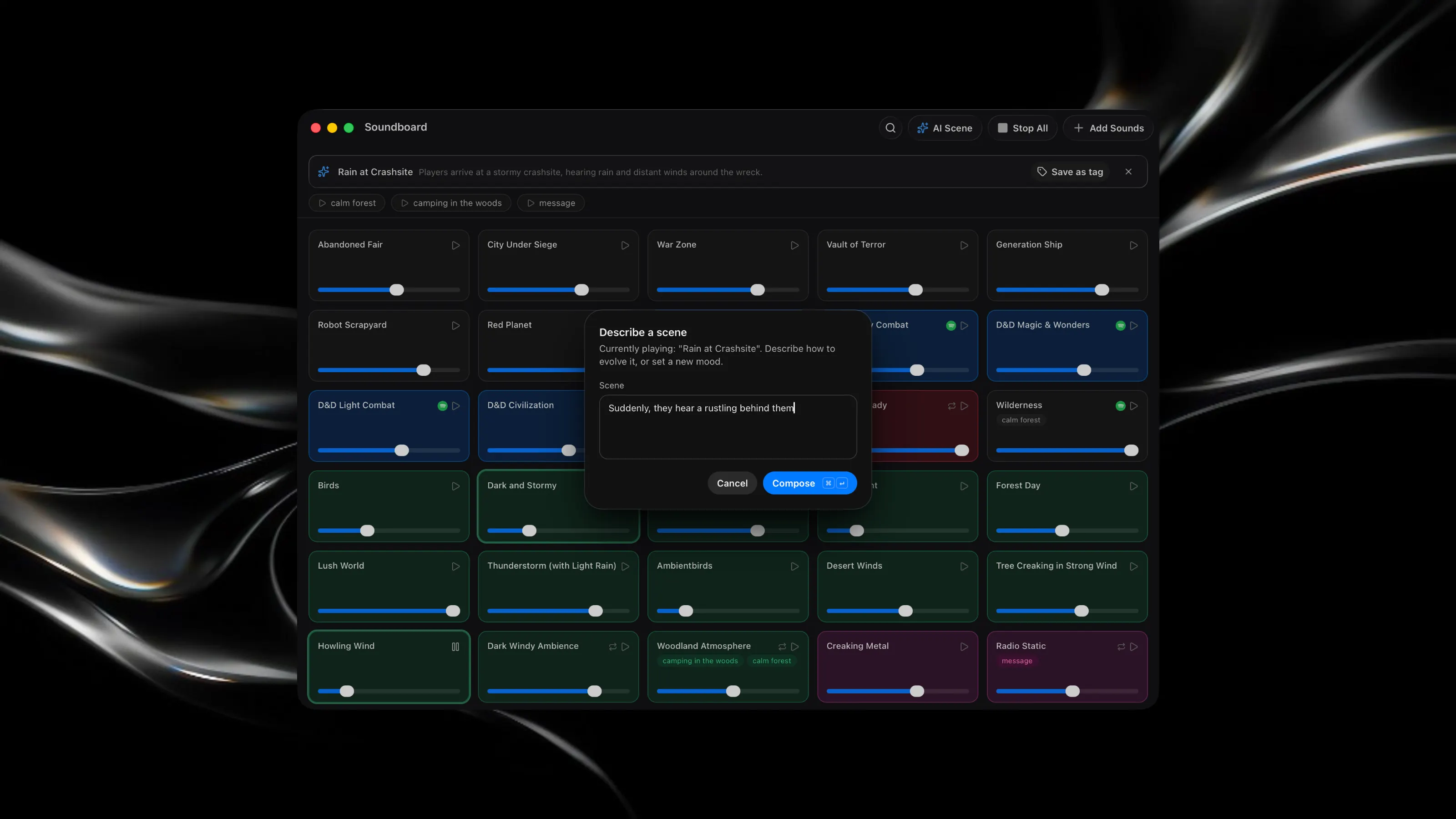Click the Rain at Crashsite scene title
This screenshot has height=819, width=1456.
(375, 172)
